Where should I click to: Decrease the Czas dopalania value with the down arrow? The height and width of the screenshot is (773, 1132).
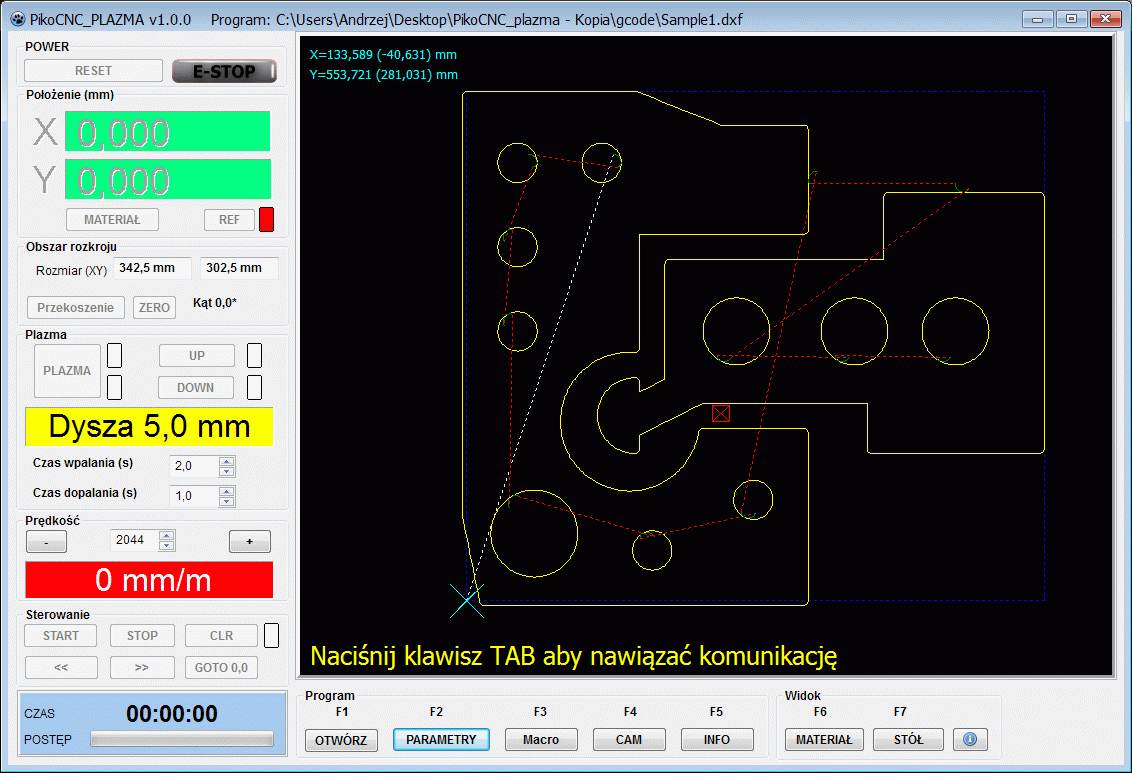(x=227, y=501)
